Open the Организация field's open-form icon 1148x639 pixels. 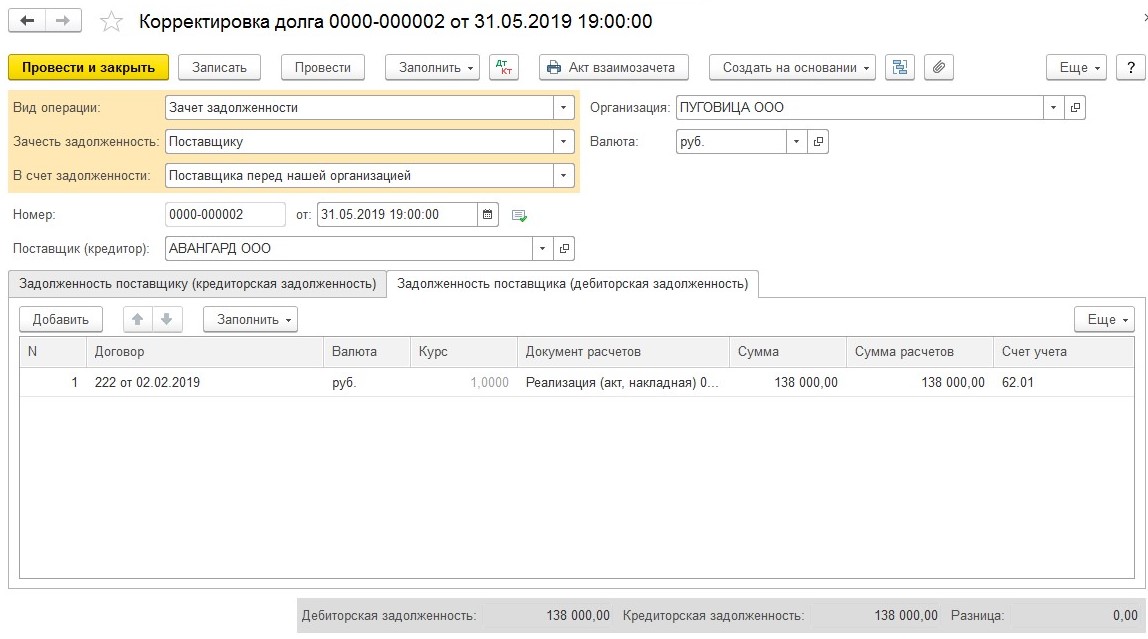1075,107
